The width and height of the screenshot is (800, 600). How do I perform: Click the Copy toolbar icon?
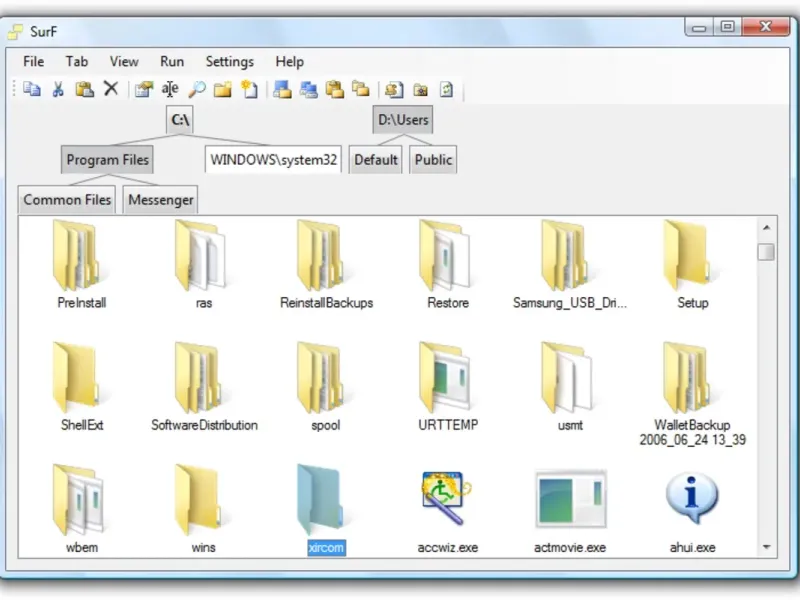click(x=32, y=89)
